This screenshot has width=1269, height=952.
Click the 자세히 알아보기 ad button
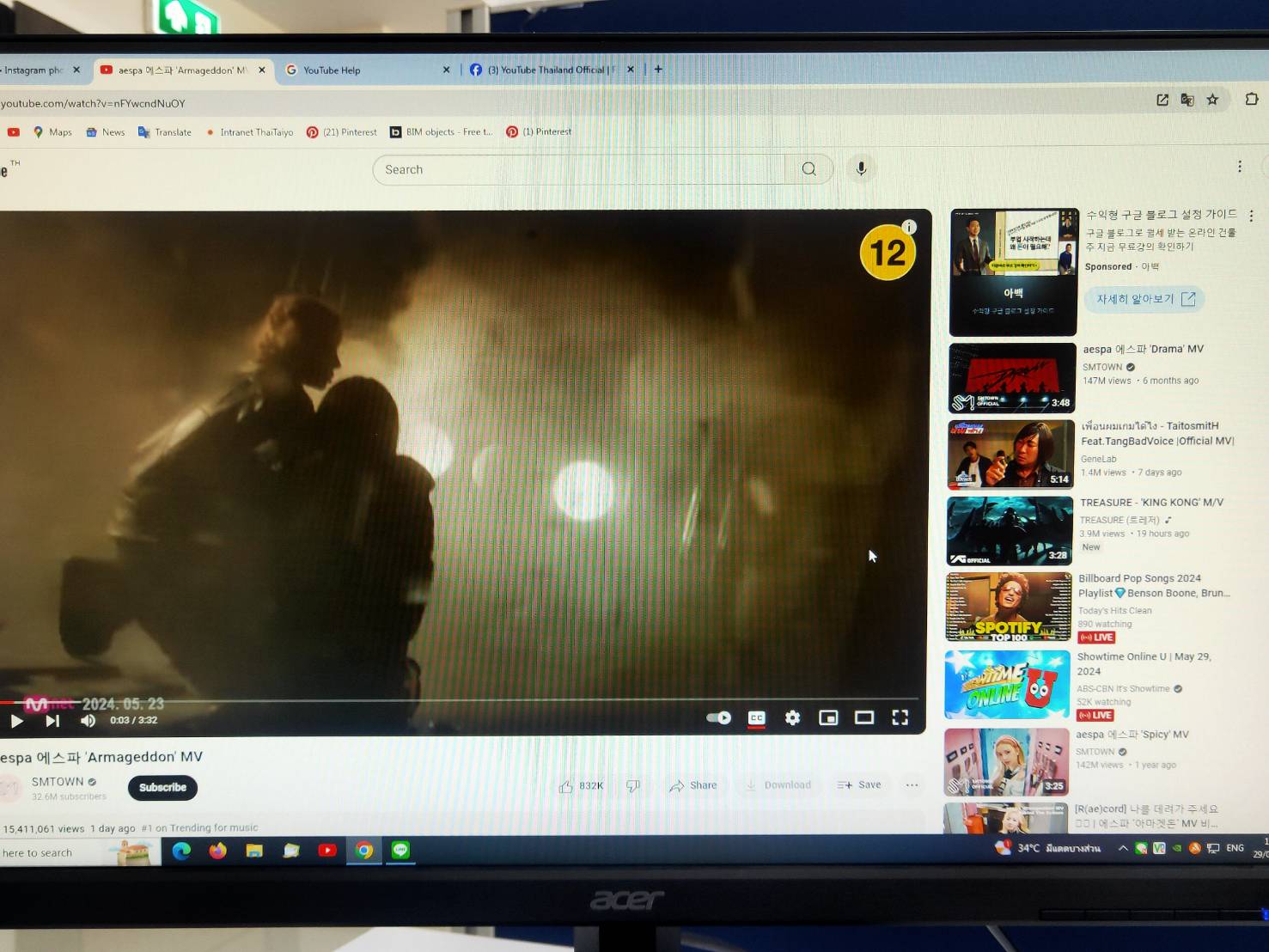coord(1145,299)
